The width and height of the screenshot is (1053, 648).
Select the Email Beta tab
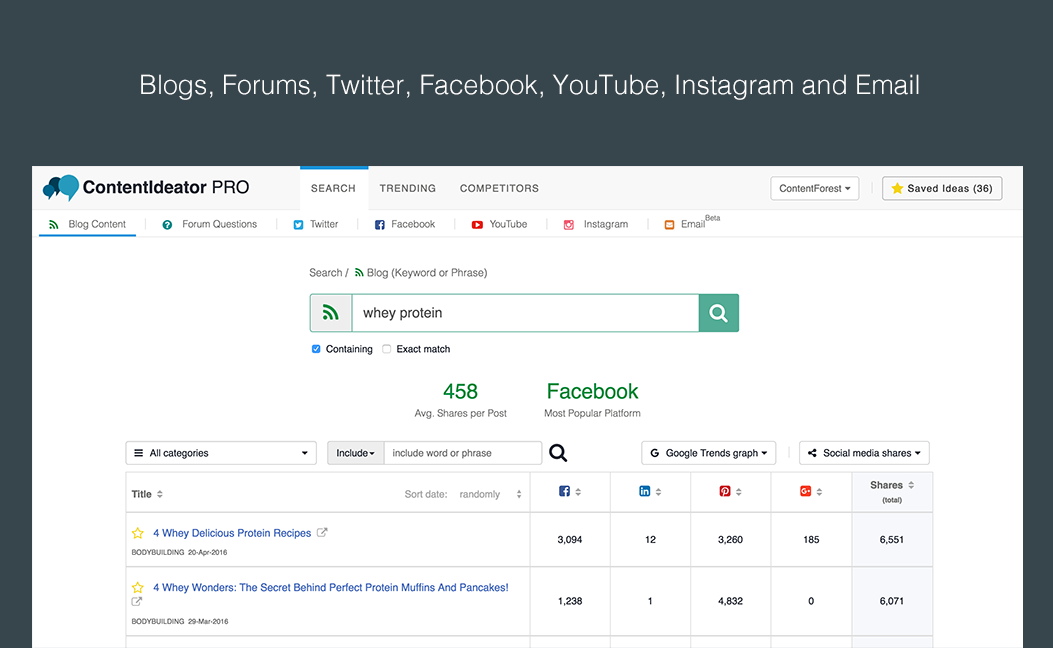pyautogui.click(x=692, y=223)
